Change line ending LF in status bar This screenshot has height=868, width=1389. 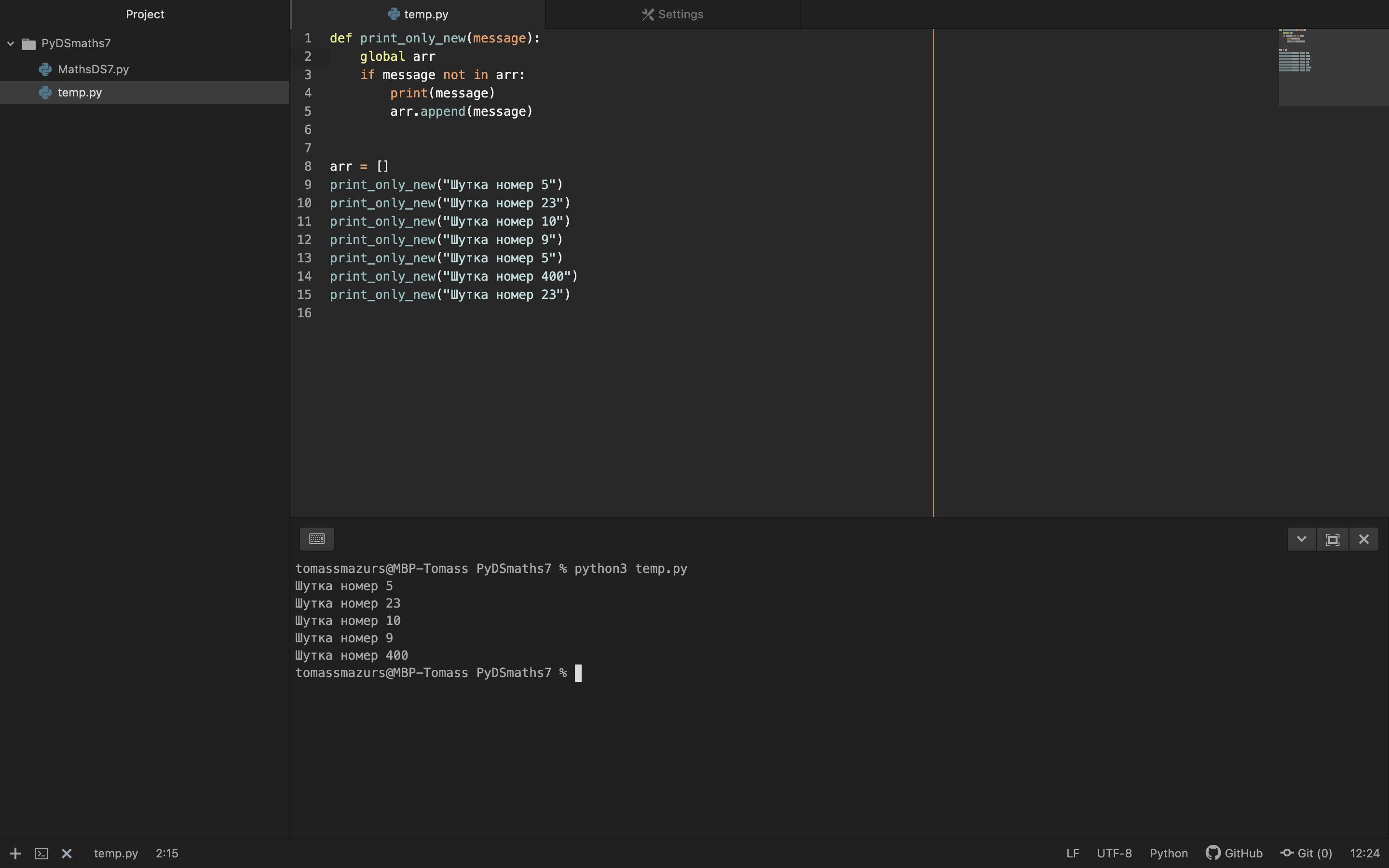1072,853
